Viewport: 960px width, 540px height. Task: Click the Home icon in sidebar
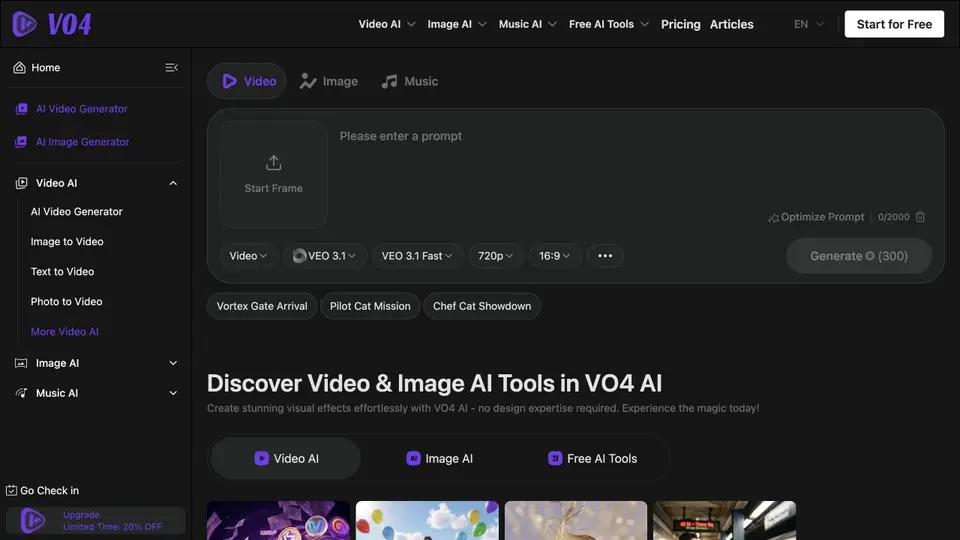pos(20,67)
